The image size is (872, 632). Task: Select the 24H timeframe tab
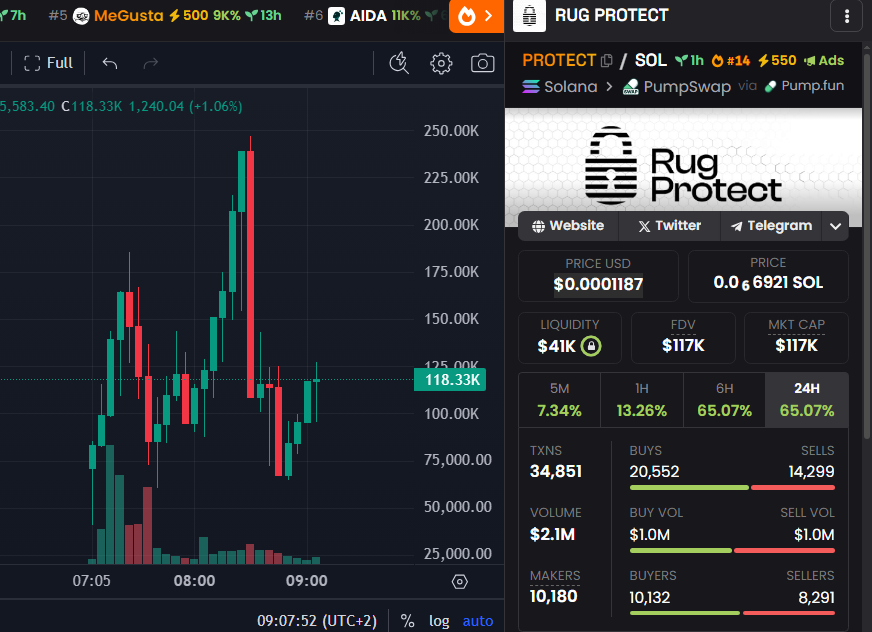807,400
